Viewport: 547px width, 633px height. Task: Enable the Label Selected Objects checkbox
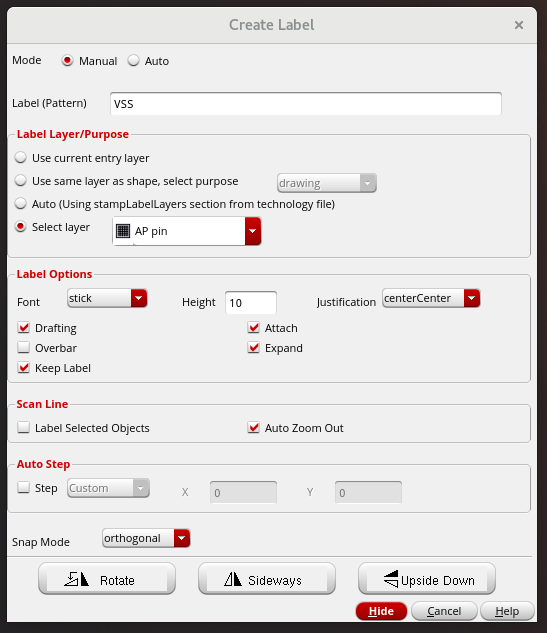click(24, 427)
